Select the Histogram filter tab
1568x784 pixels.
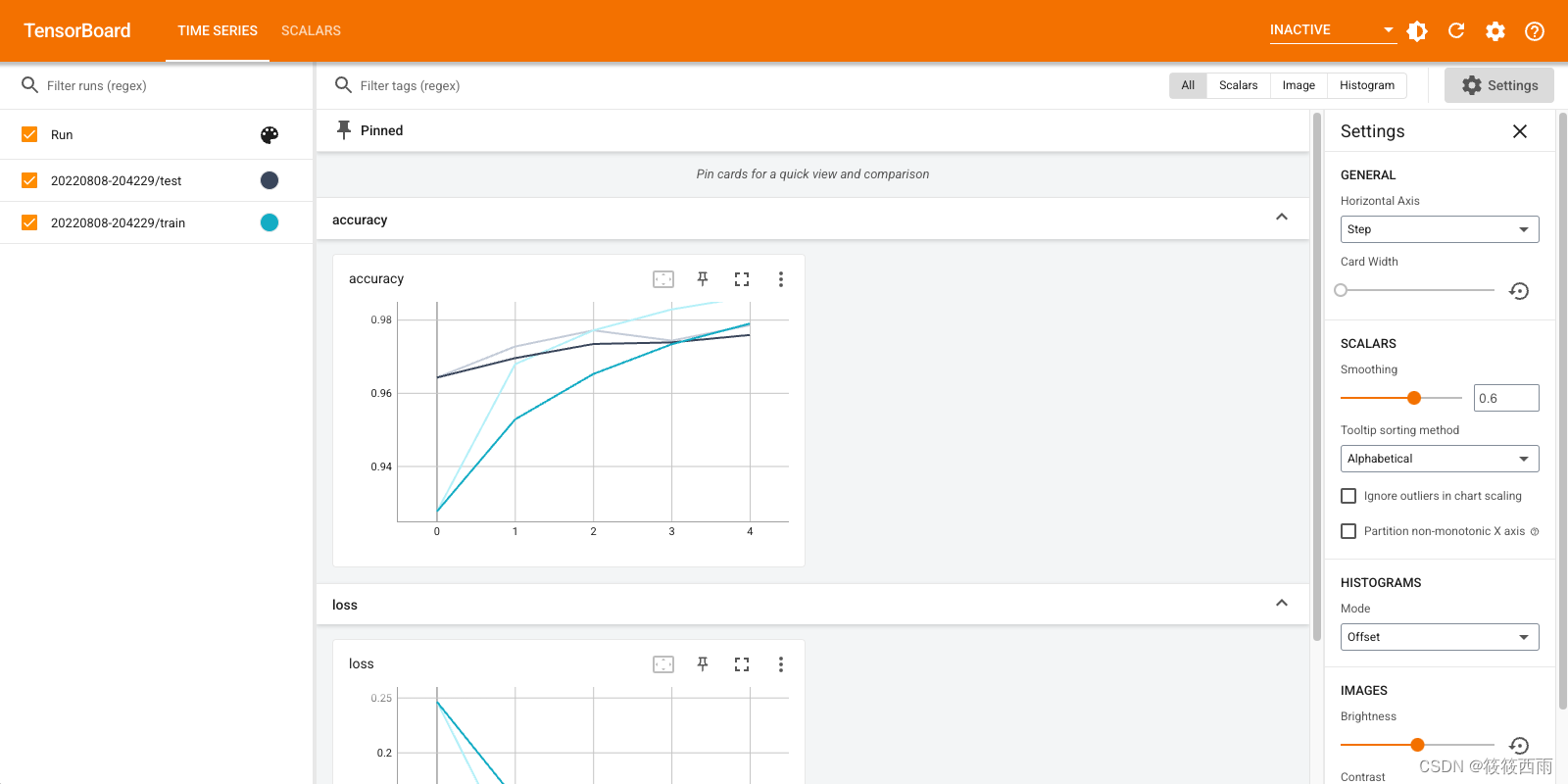tap(1367, 85)
